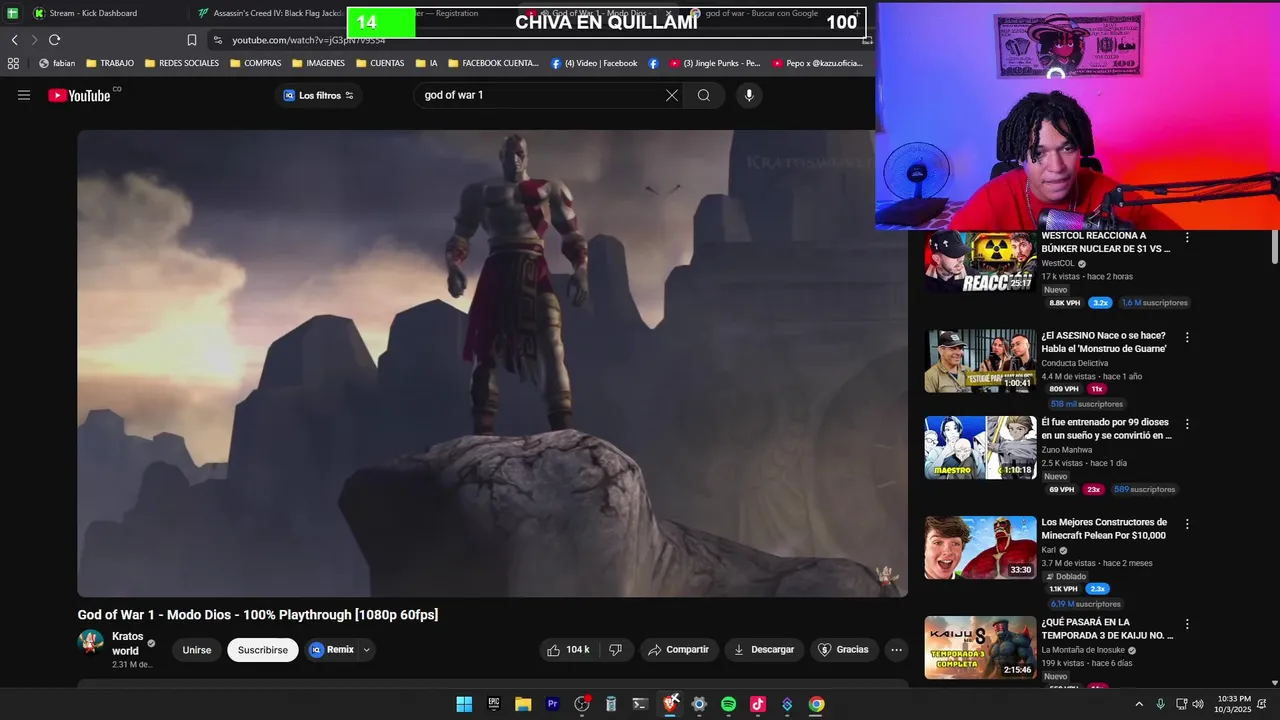Image resolution: width=1280 pixels, height=720 pixels.
Task: Open the 'Pepo x @kazu.oficia' bookmark
Action: [x=817, y=63]
